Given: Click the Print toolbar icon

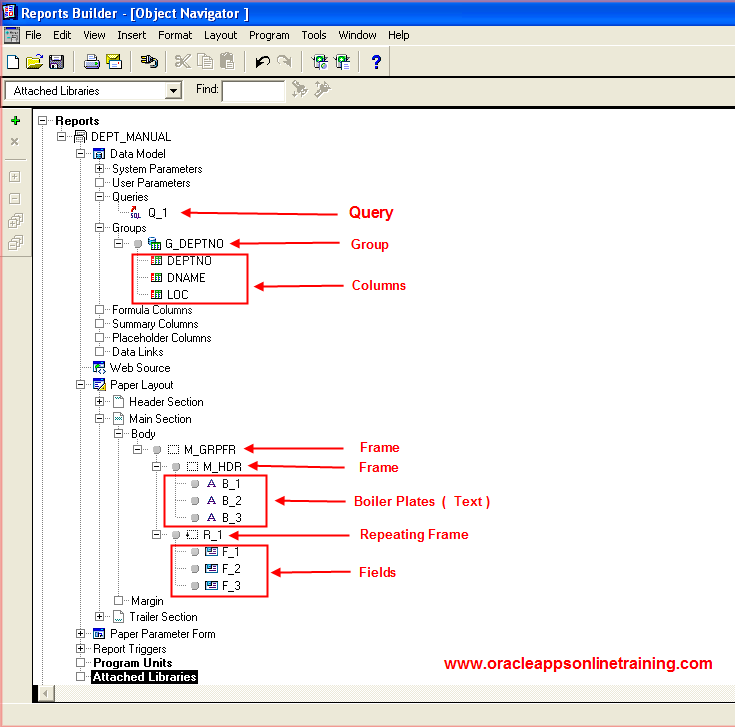Looking at the screenshot, I should 91,62.
